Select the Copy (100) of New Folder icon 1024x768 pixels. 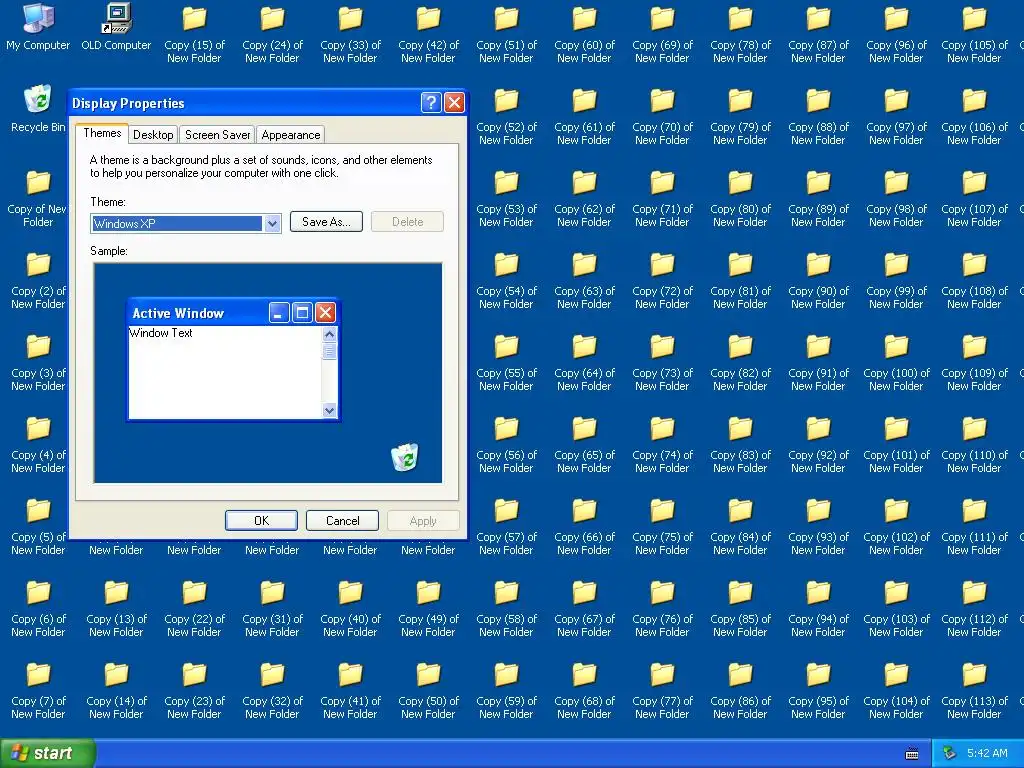pos(896,362)
